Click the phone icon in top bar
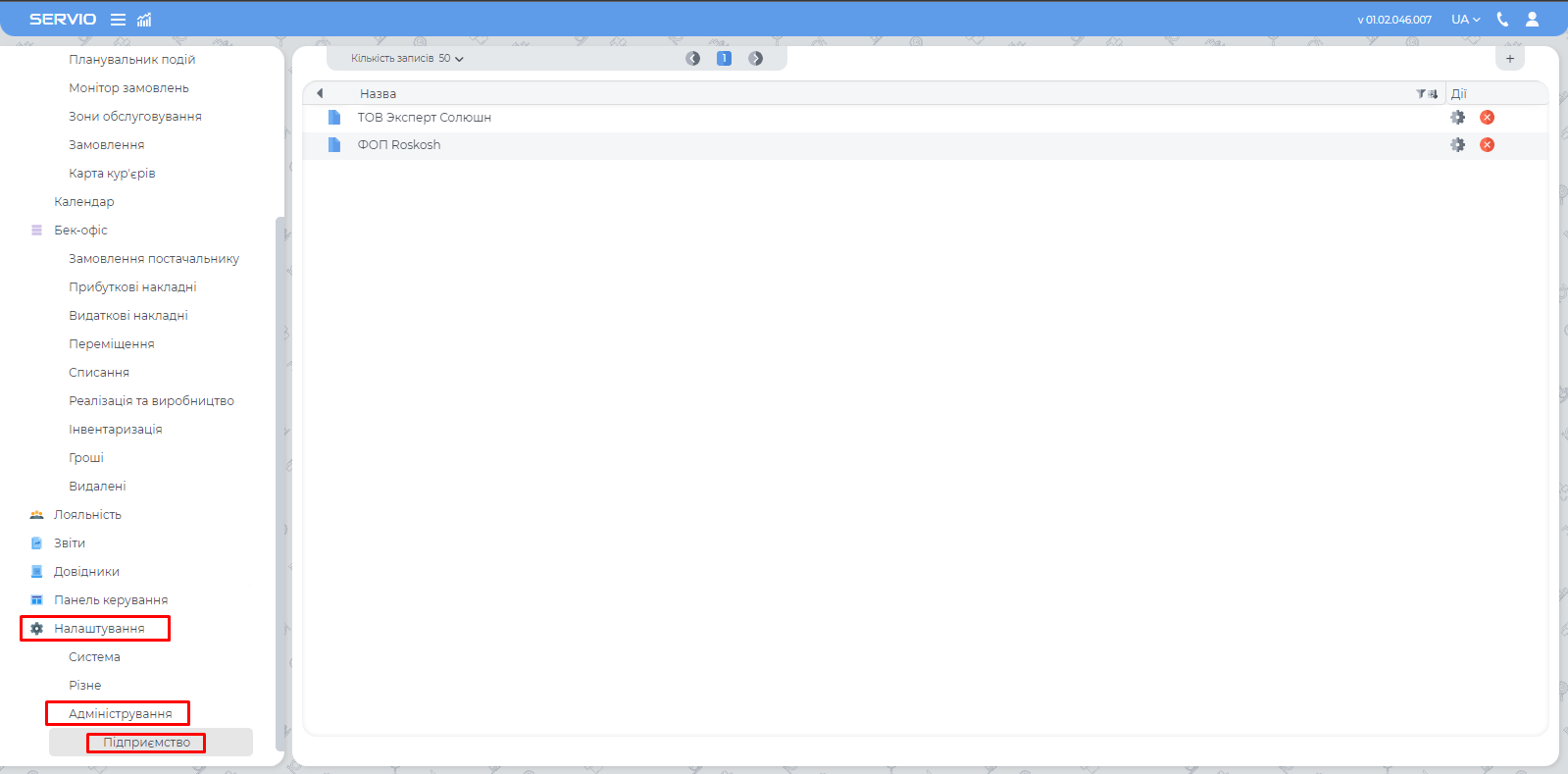The image size is (1568, 774). [1502, 20]
